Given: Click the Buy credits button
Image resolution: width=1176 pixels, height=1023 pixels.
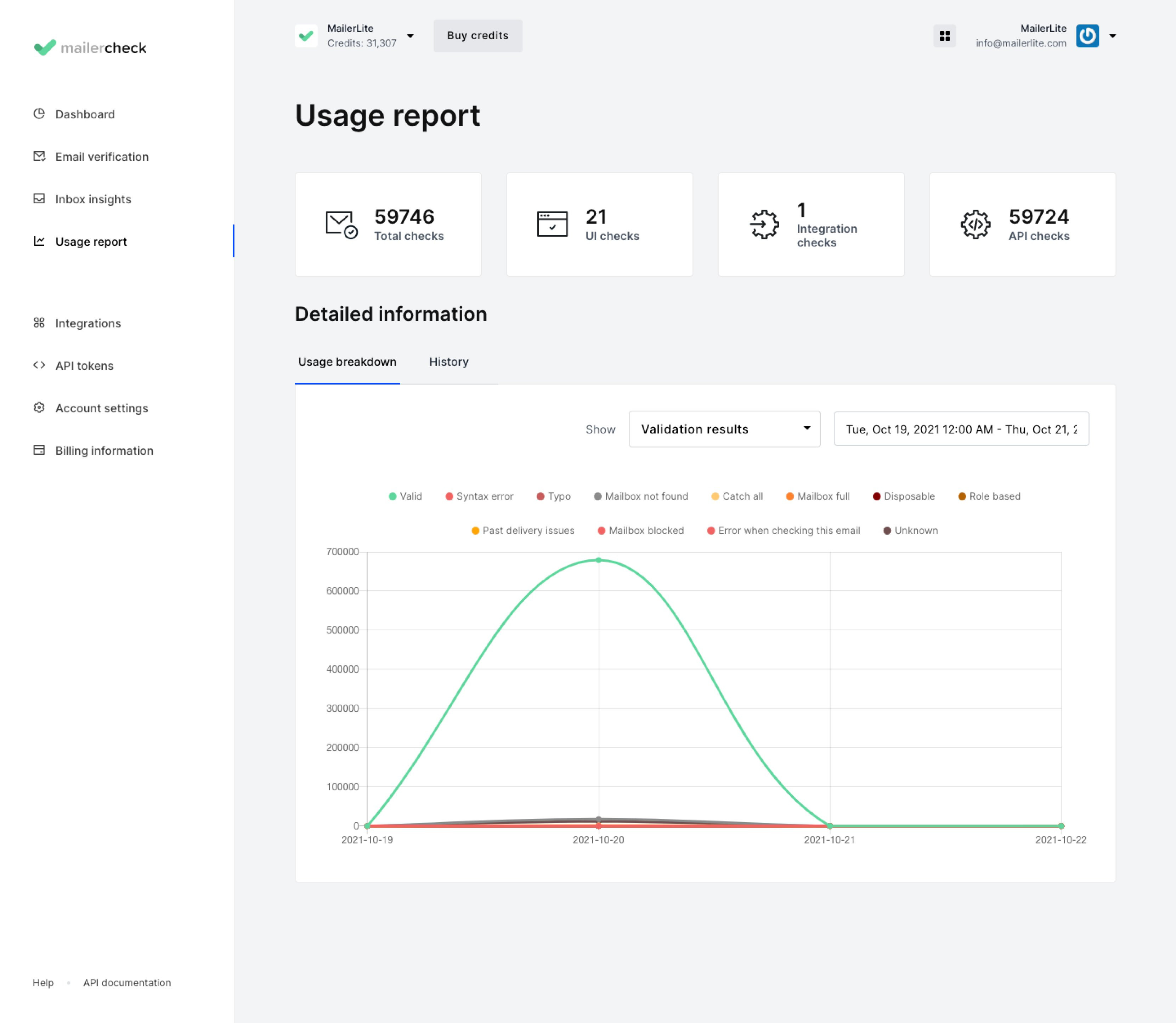Looking at the screenshot, I should pos(477,36).
